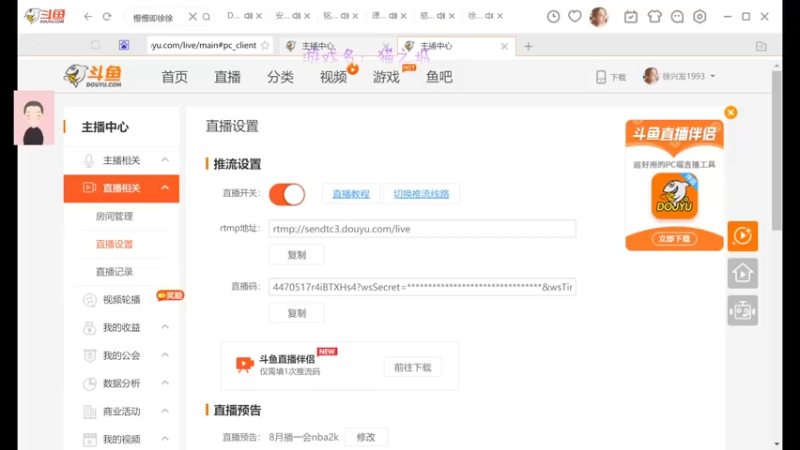Click search magnifier in the title bar
This screenshot has width=800, height=450.
coord(206,17)
